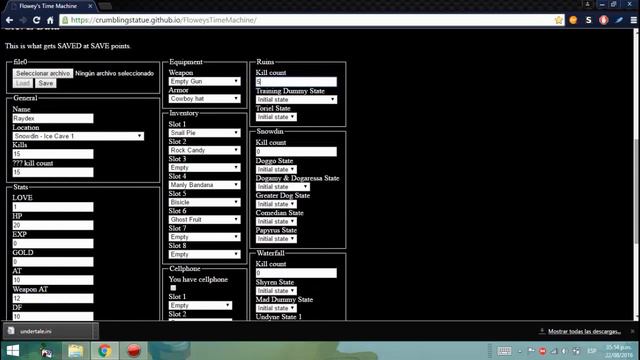
Task: Click the system clock in the taskbar
Action: click(619, 351)
